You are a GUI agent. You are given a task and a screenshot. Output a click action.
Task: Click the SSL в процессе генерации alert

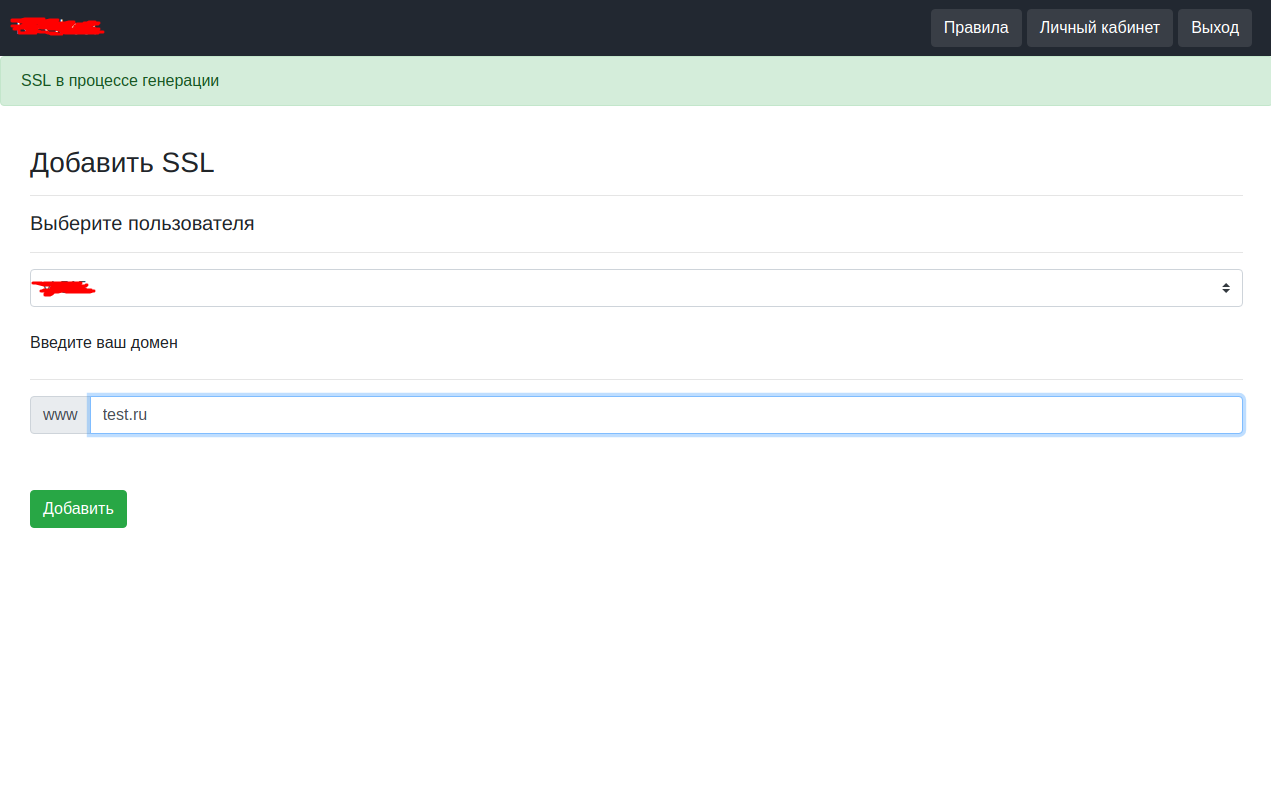click(x=120, y=81)
